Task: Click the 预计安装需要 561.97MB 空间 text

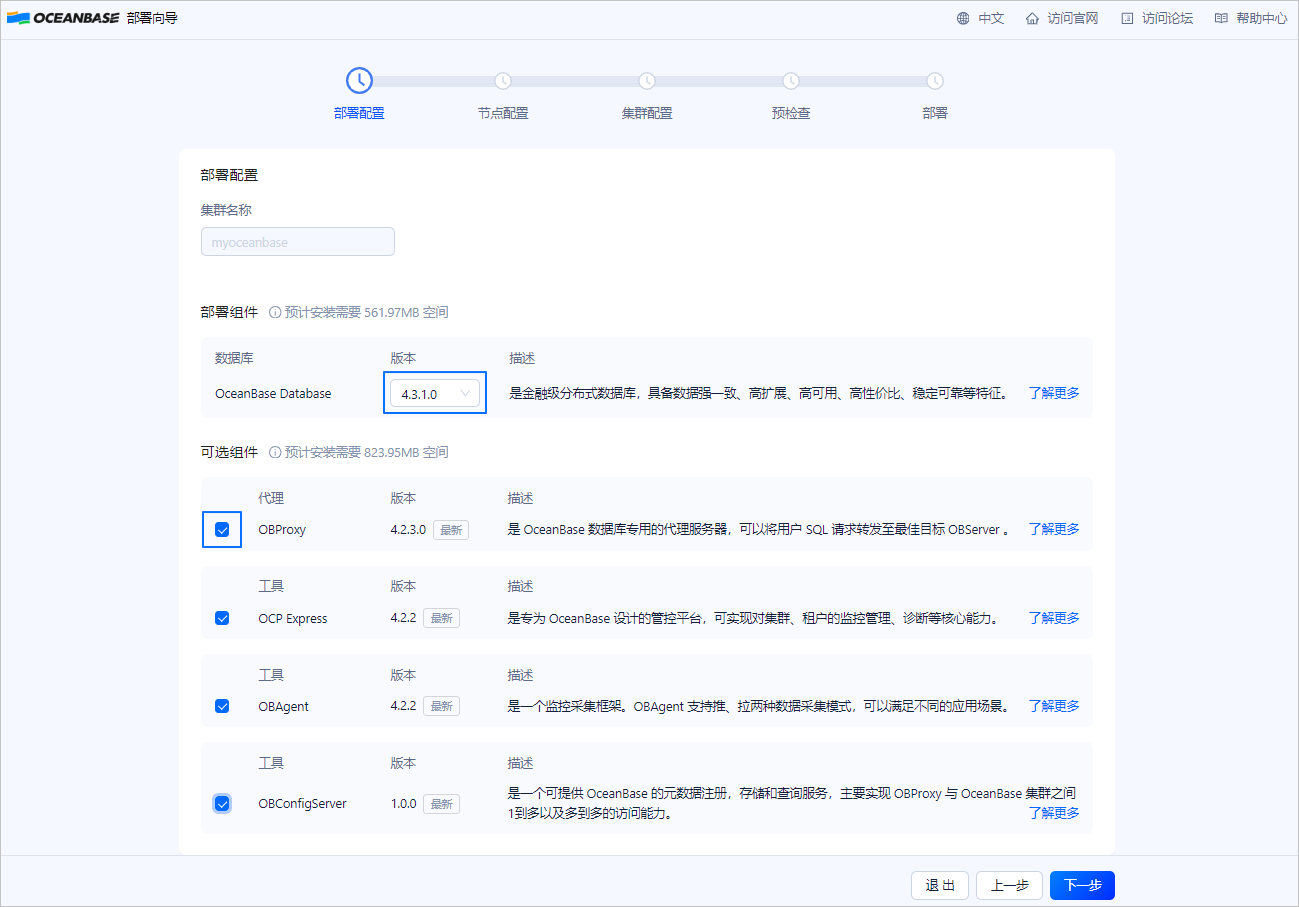Action: [367, 312]
